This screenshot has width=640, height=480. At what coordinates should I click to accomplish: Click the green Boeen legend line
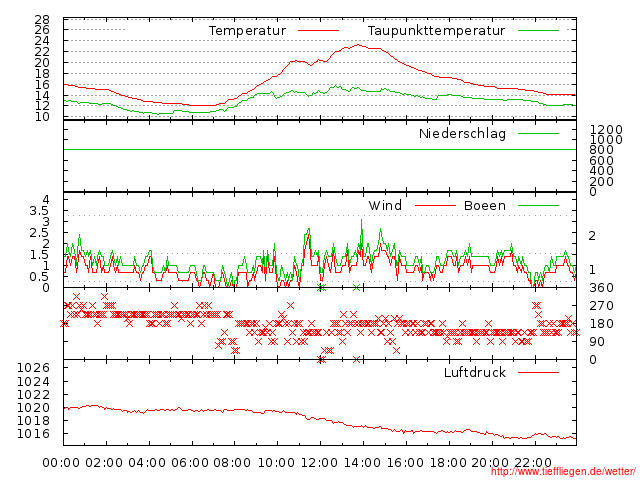(x=538, y=205)
